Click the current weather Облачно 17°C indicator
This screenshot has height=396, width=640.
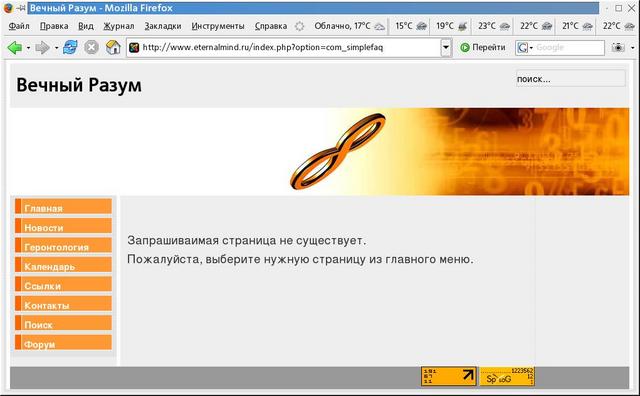pyautogui.click(x=349, y=26)
